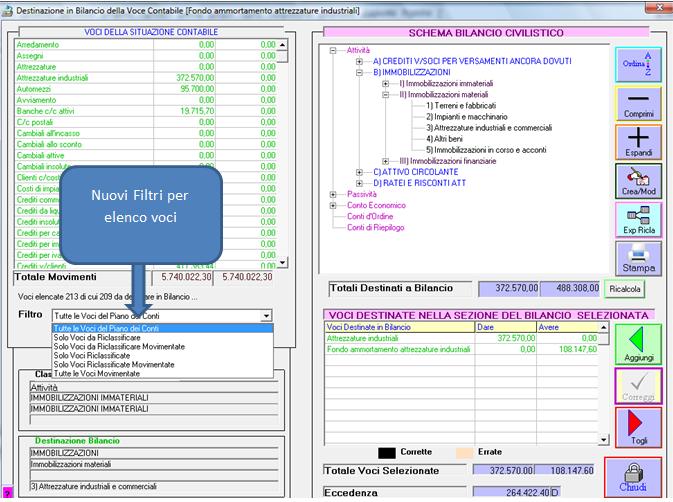
Task: Click the Ricalcola button
Action: [624, 289]
